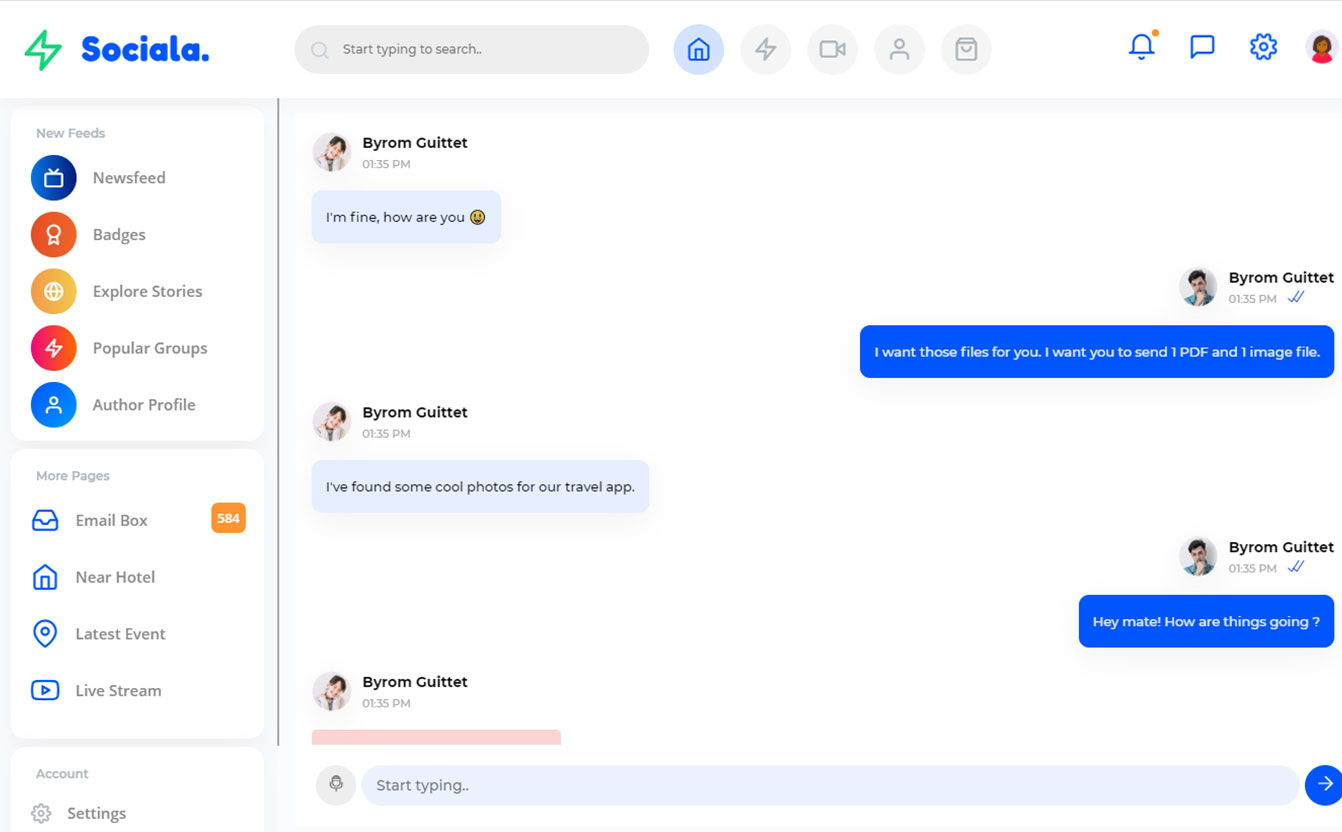Open Email Box with 584 badge

point(111,521)
